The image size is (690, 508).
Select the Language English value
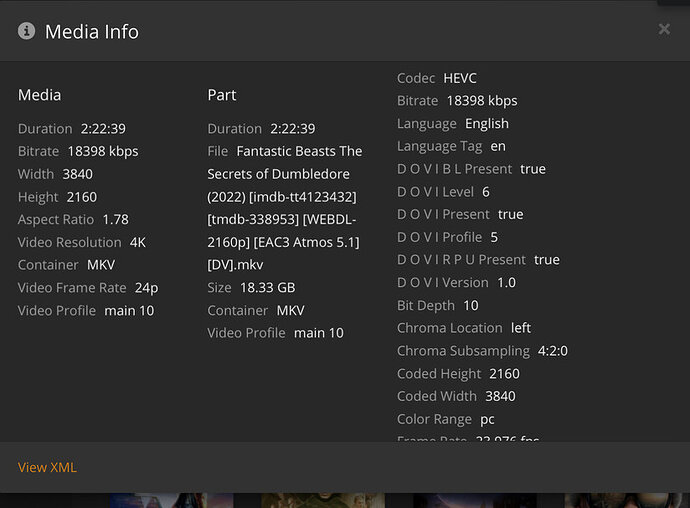click(487, 123)
